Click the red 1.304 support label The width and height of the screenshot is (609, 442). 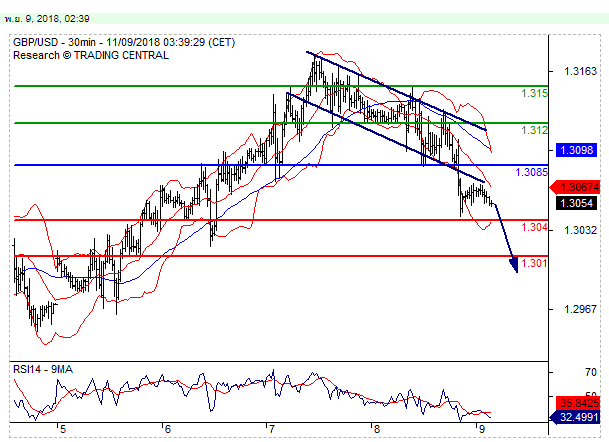(534, 227)
